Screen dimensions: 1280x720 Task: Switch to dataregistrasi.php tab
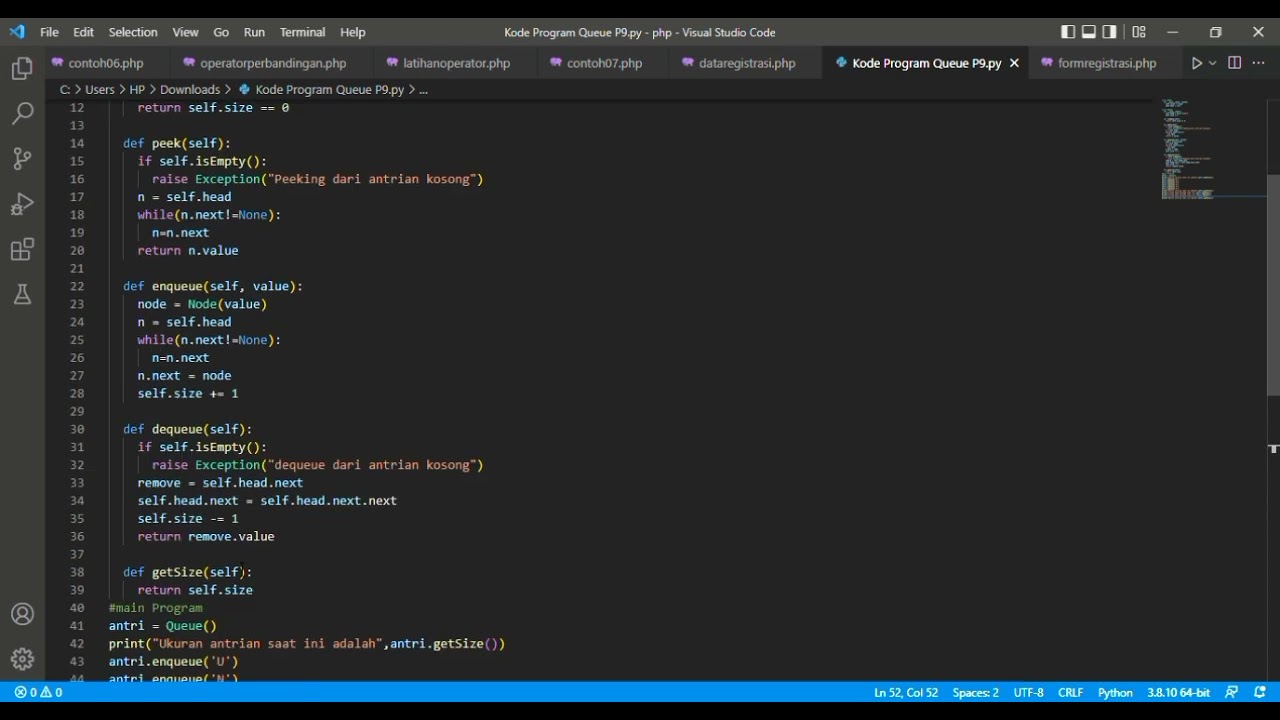tap(747, 63)
